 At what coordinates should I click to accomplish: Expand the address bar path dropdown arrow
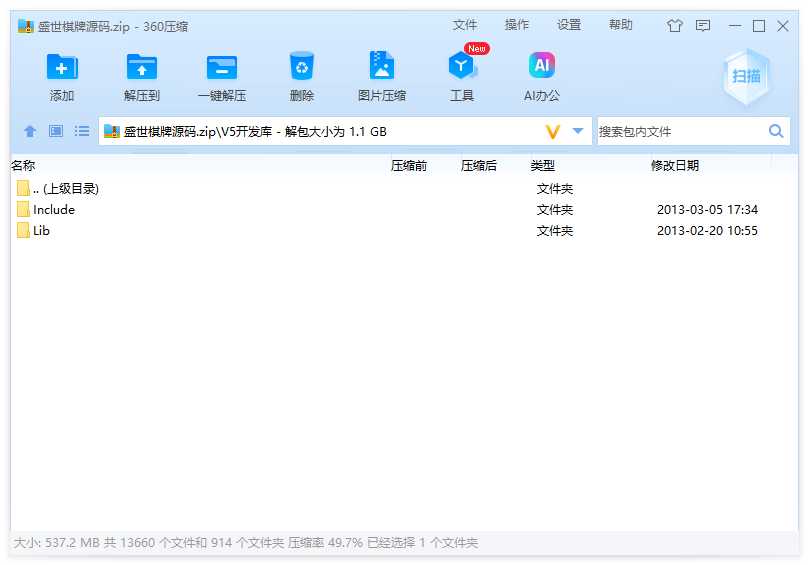click(578, 131)
